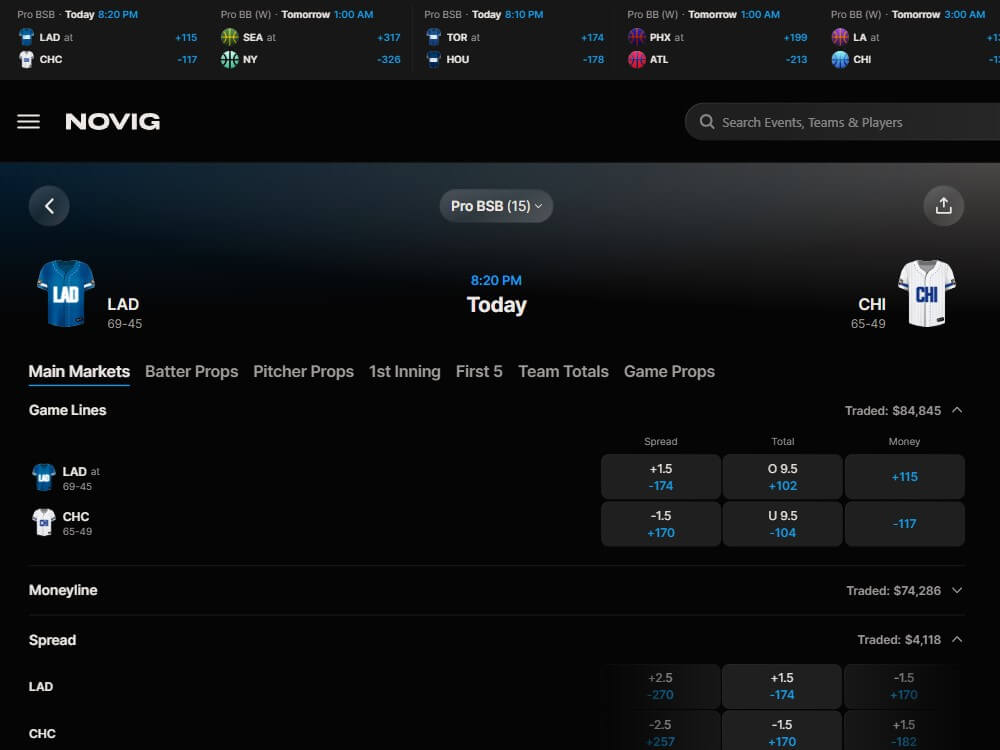Open LAD at CHC ticker game card
Viewport: 1000px width, 750px height.
coord(107,40)
